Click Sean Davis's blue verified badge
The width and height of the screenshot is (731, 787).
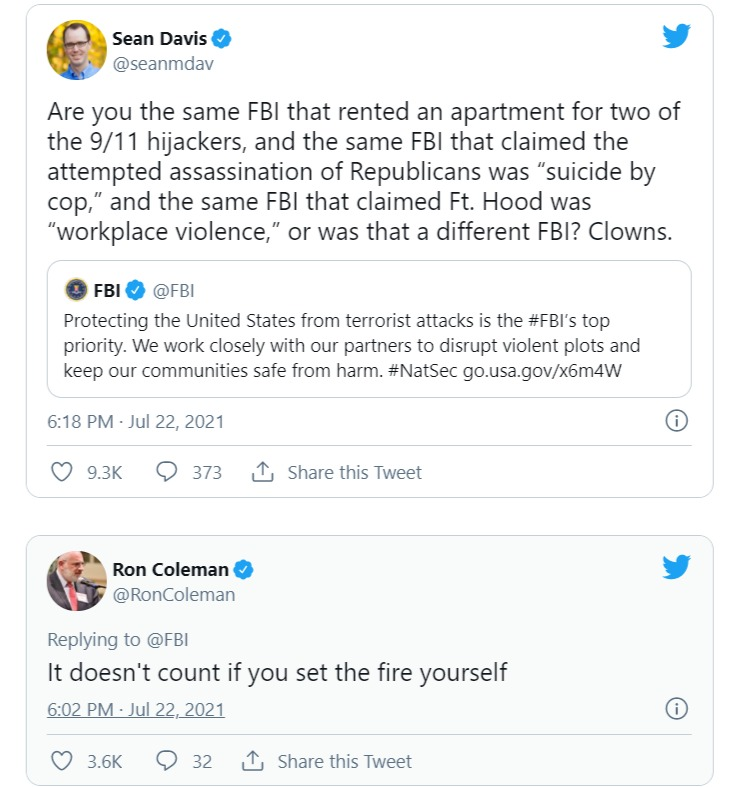point(223,39)
